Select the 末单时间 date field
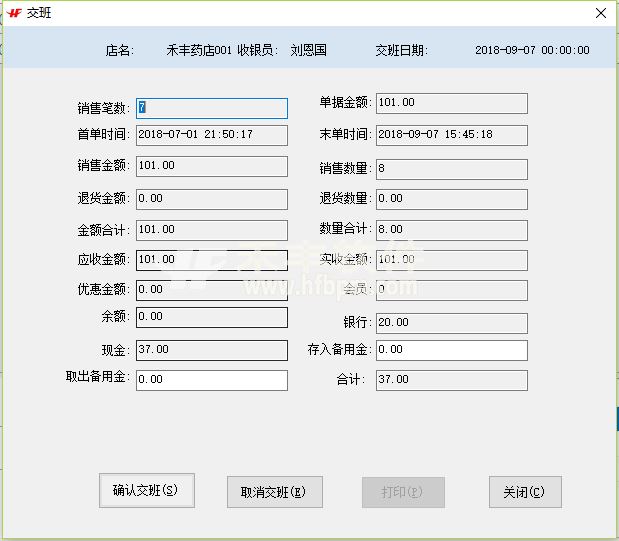Viewport: 619px width, 541px height. 451,135
